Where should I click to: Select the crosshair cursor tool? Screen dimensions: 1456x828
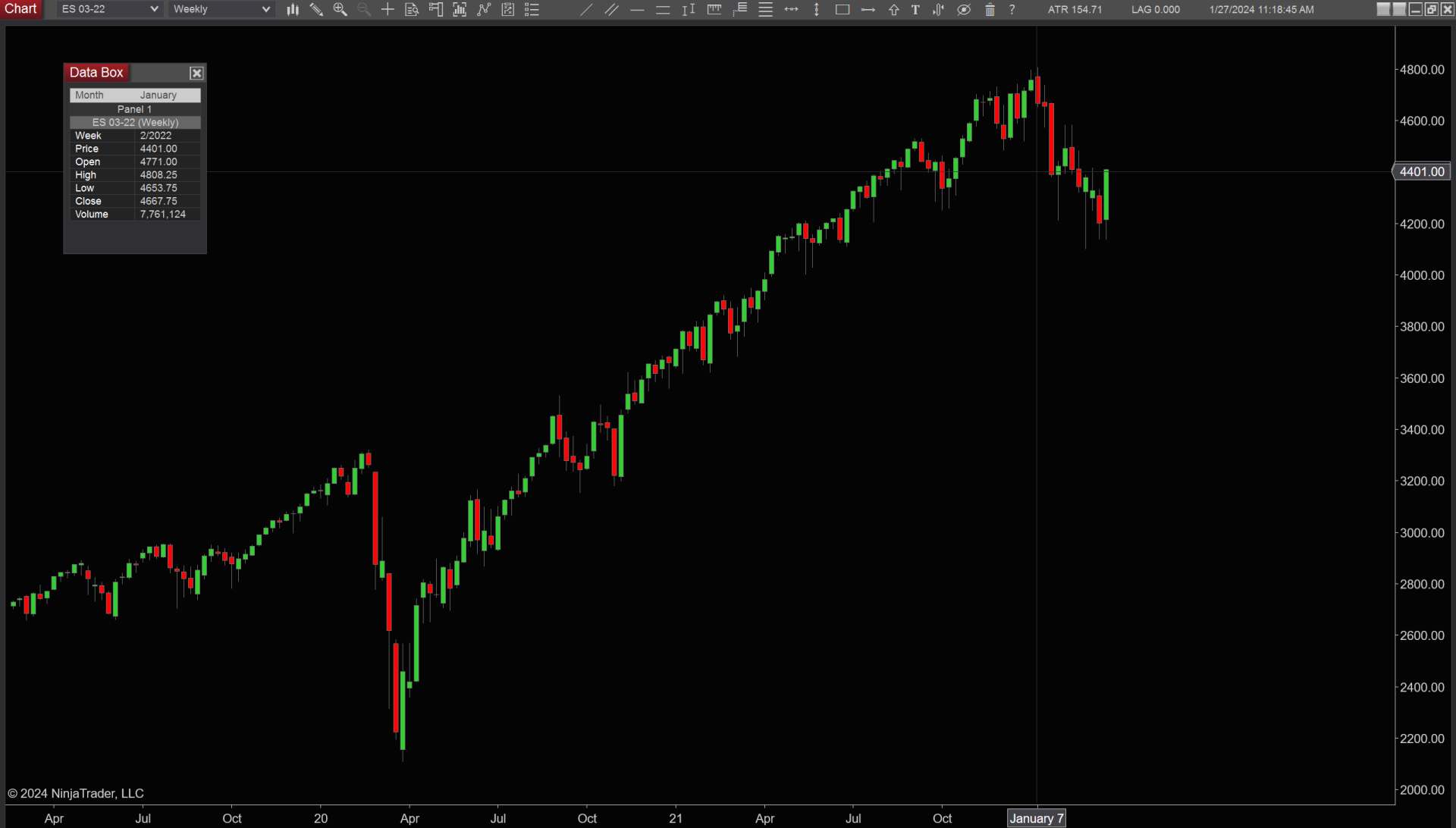[388, 10]
